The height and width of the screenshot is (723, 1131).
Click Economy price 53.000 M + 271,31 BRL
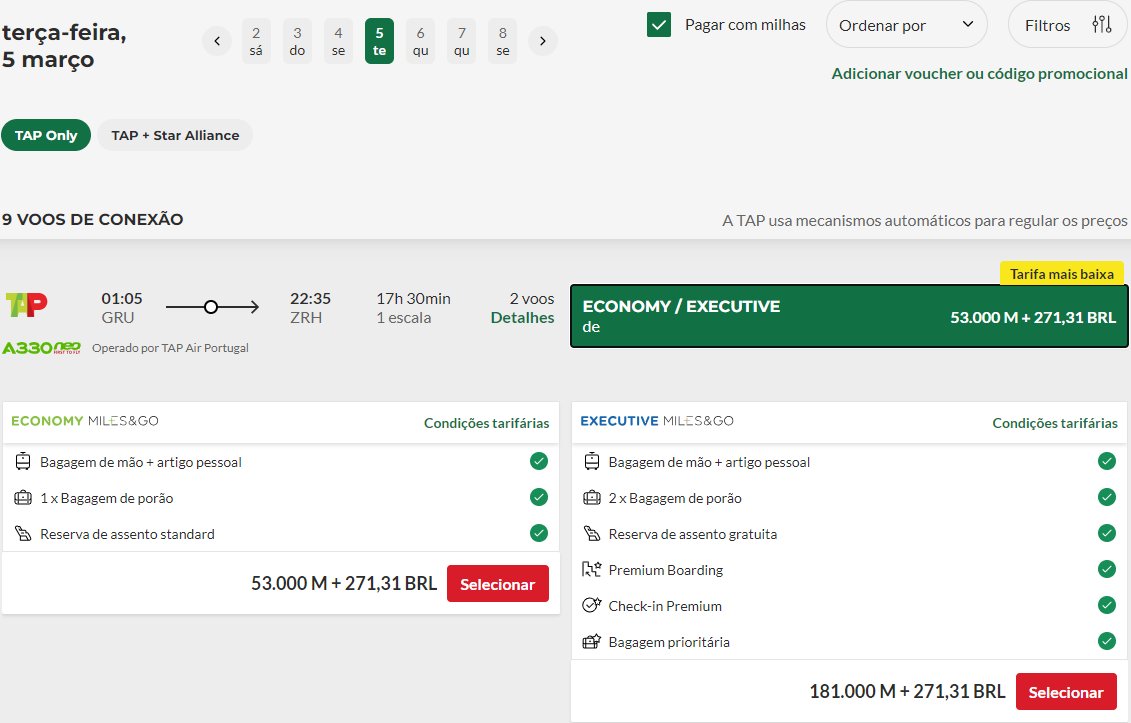coord(344,583)
